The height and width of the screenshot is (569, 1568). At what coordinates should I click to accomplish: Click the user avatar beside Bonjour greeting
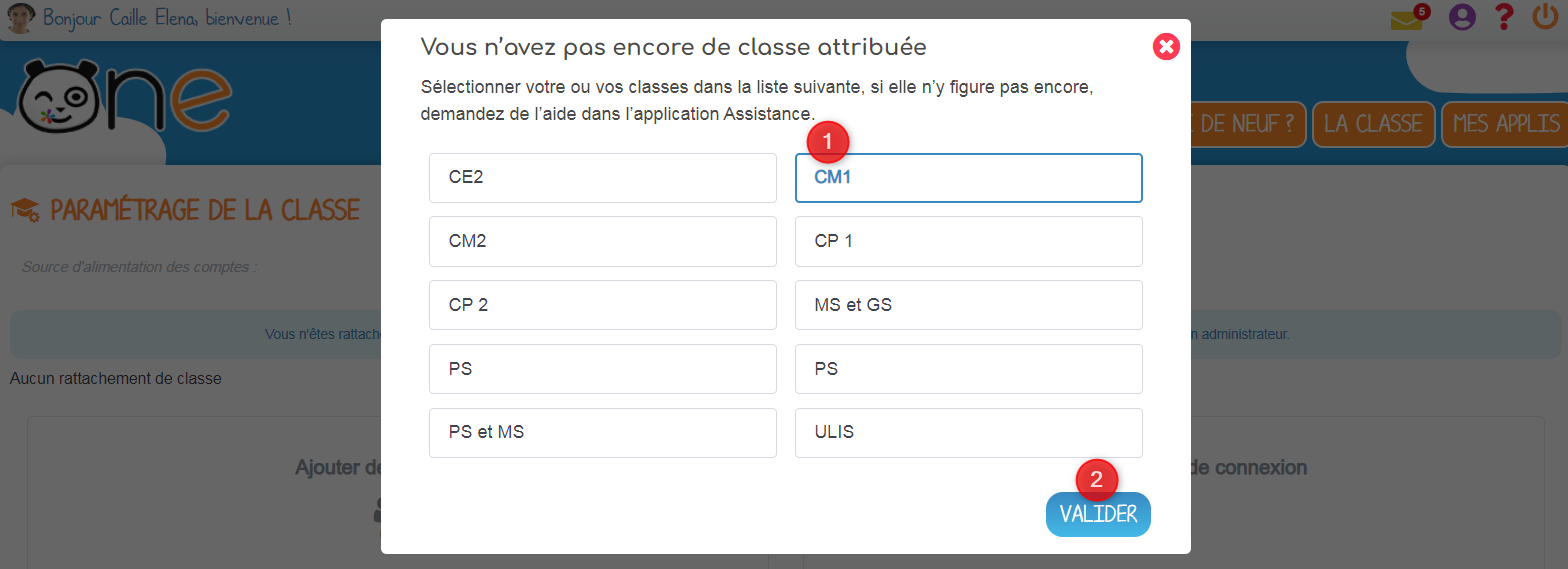click(19, 19)
